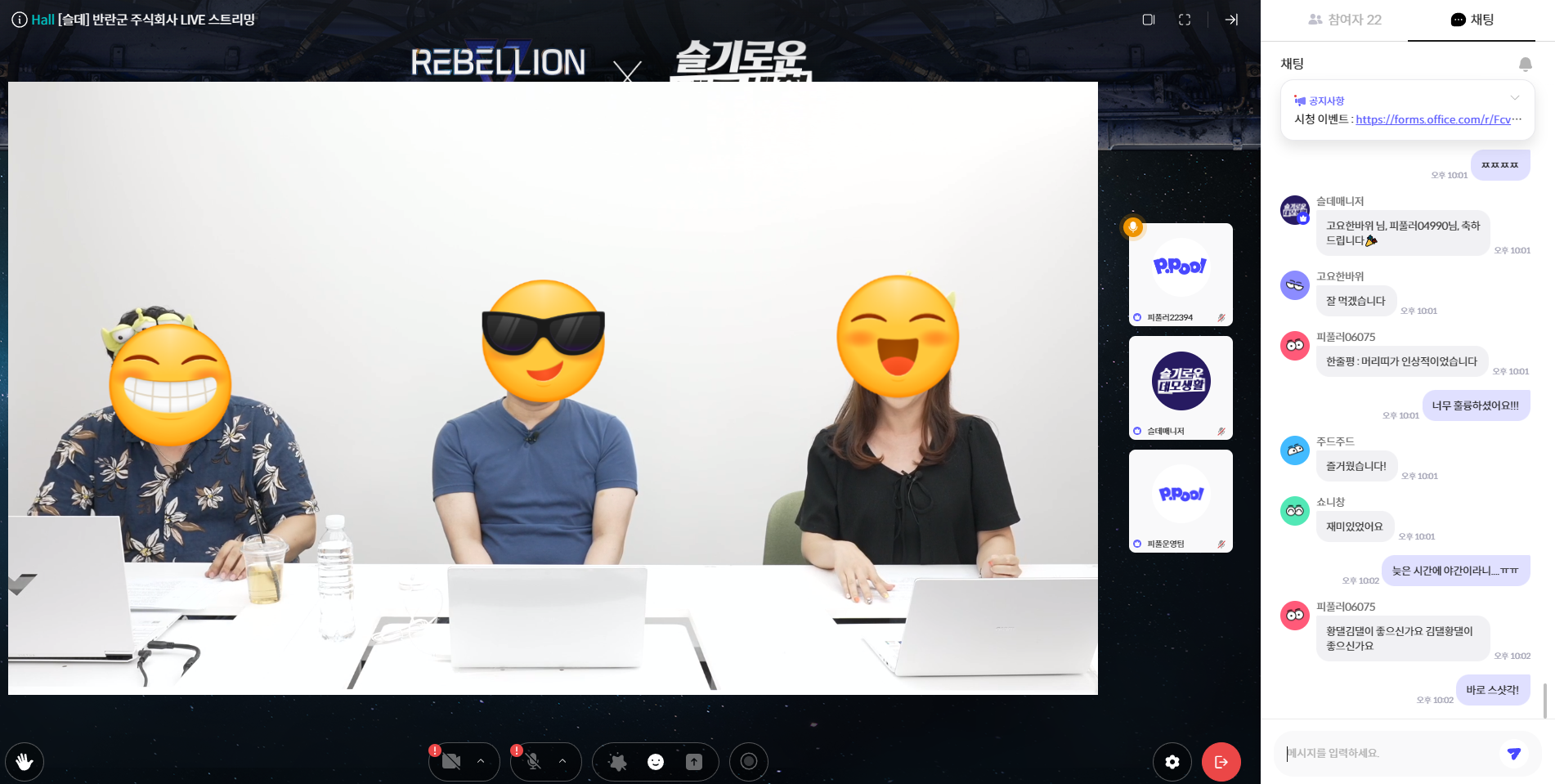The width and height of the screenshot is (1555, 784).
Task: Enter fullscreen mode
Action: tap(1185, 20)
